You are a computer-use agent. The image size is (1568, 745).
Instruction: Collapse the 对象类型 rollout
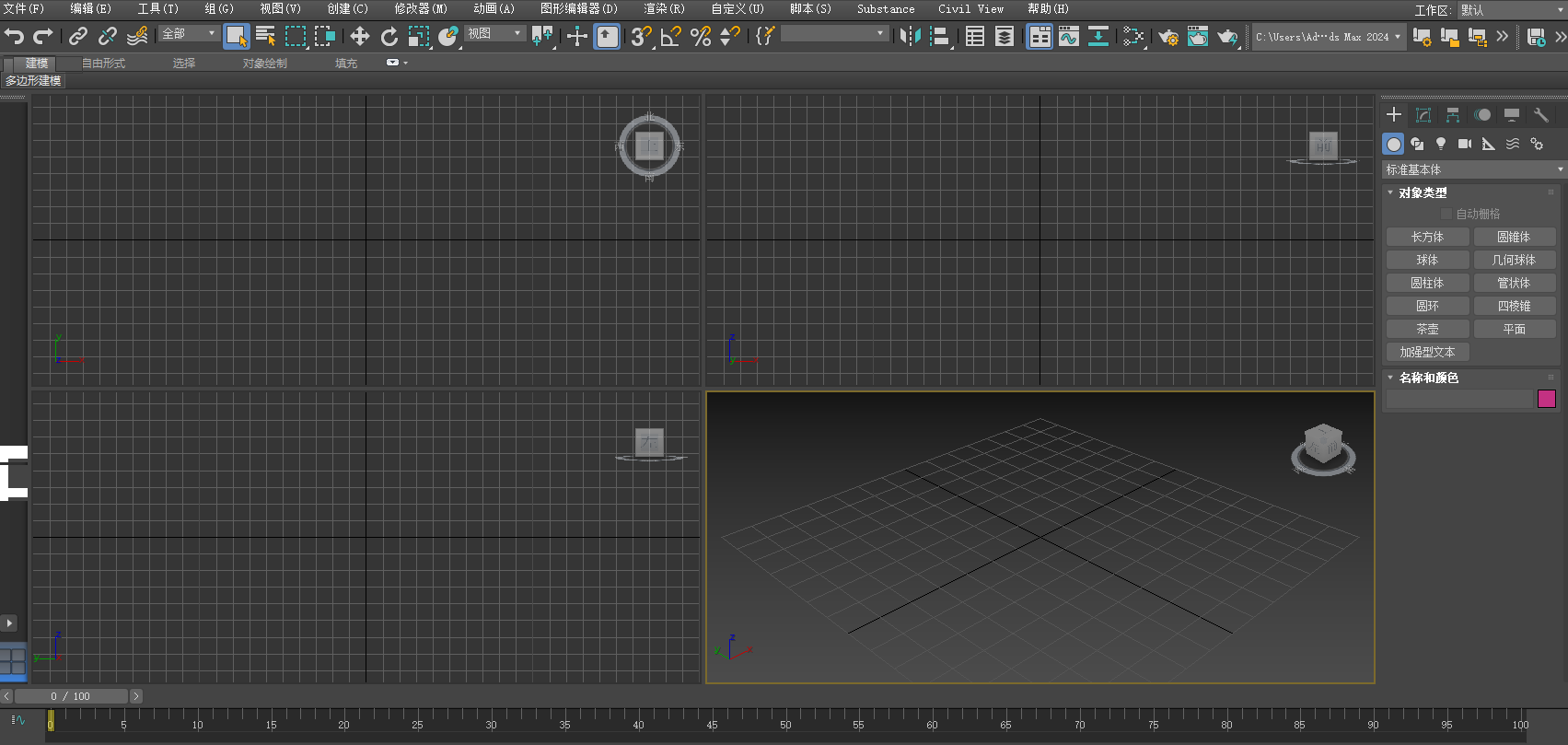click(1423, 192)
